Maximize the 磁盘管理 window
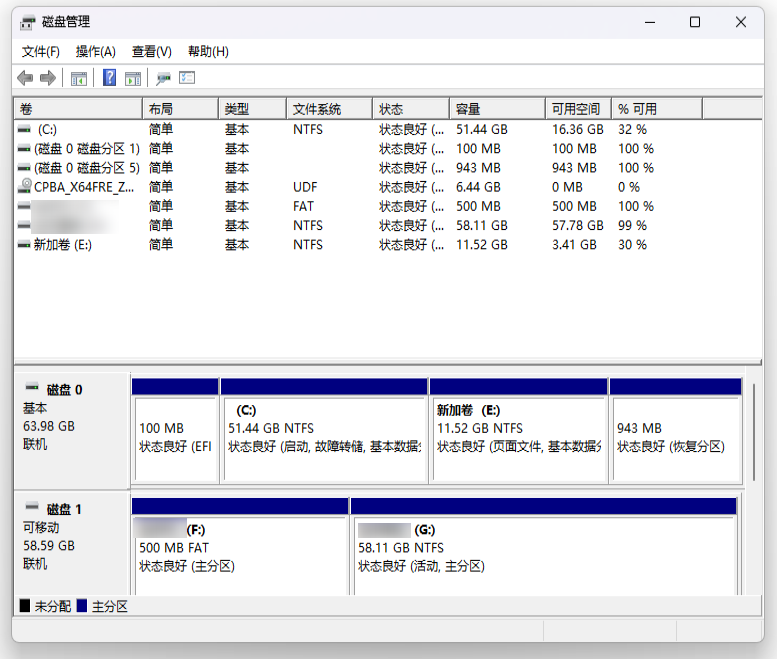777x659 pixels. pyautogui.click(x=695, y=22)
